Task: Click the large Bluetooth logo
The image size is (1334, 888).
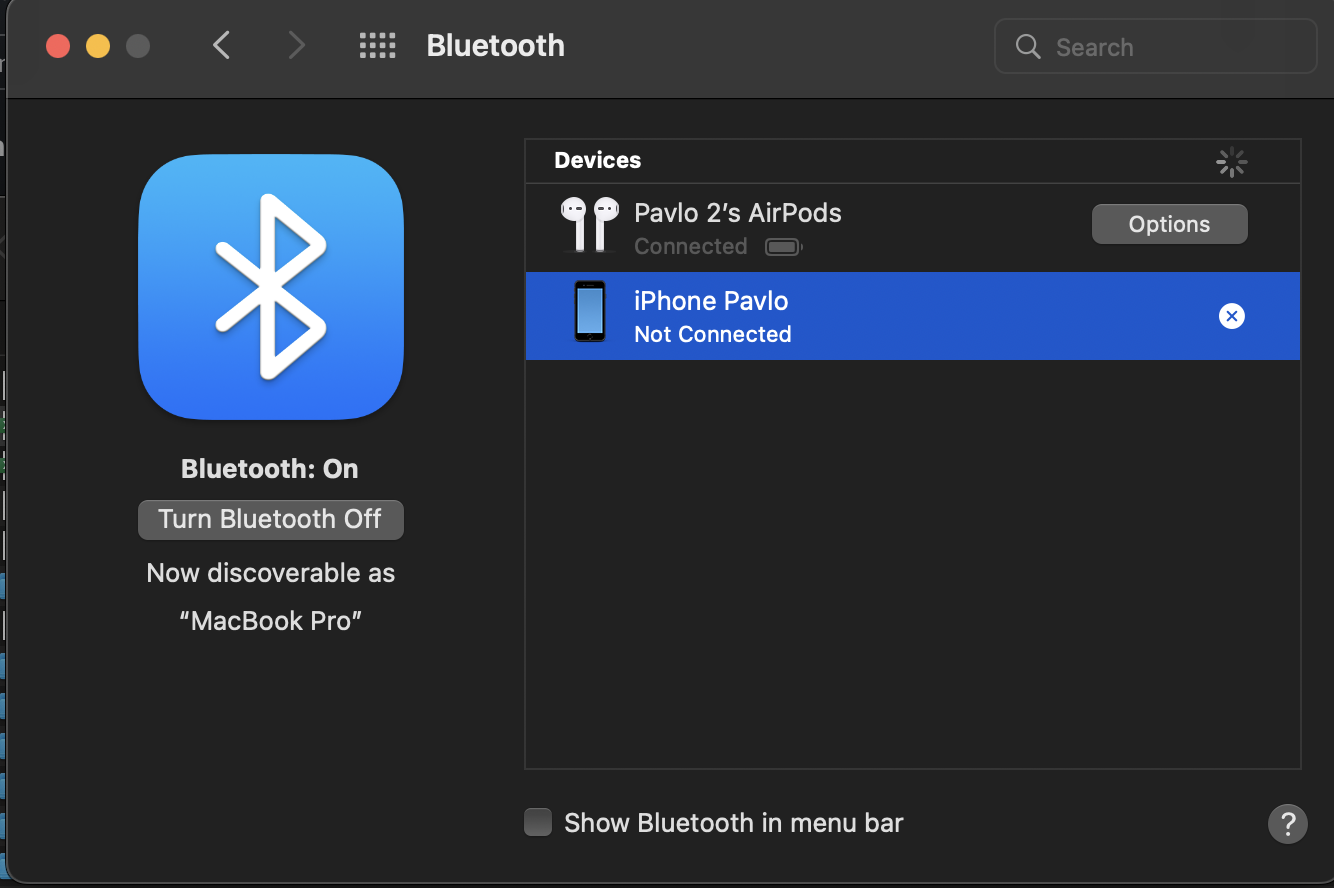Action: tap(270, 286)
